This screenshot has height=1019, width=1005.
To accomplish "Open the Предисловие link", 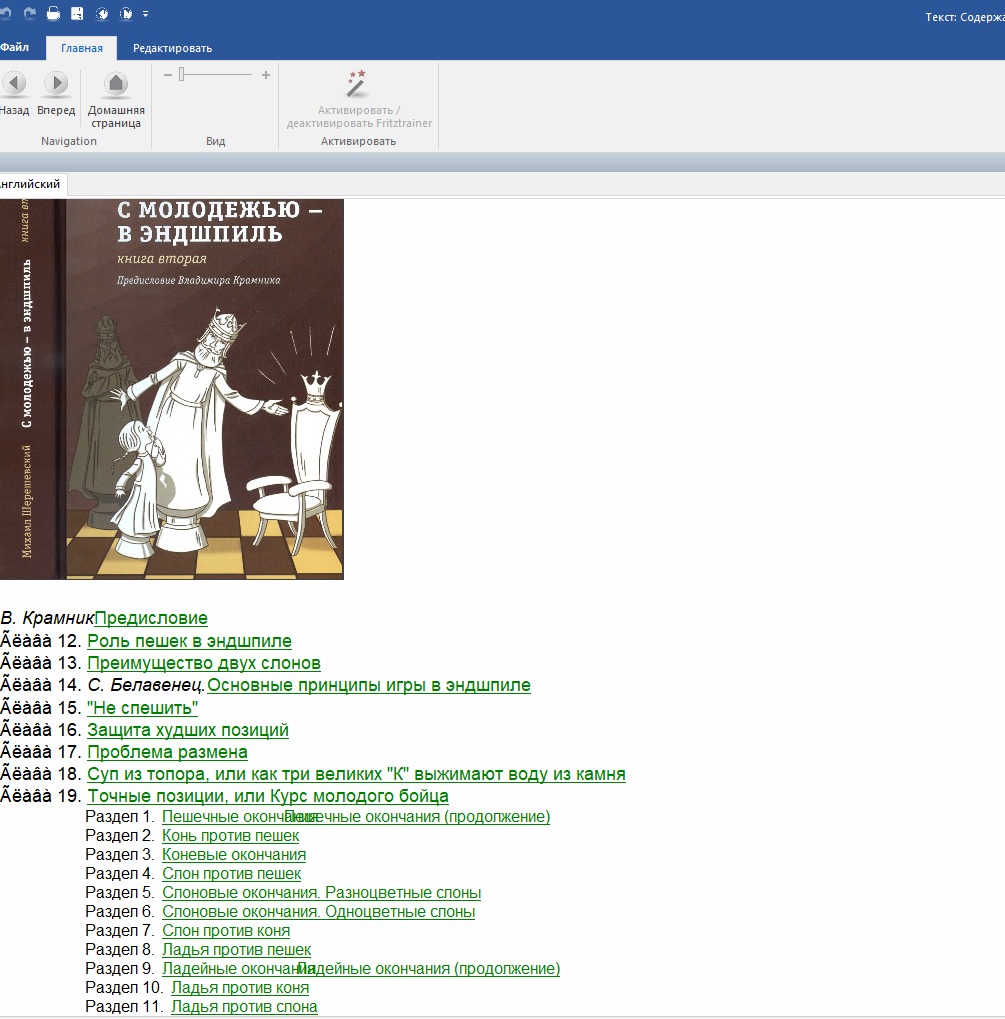I will click(x=151, y=619).
